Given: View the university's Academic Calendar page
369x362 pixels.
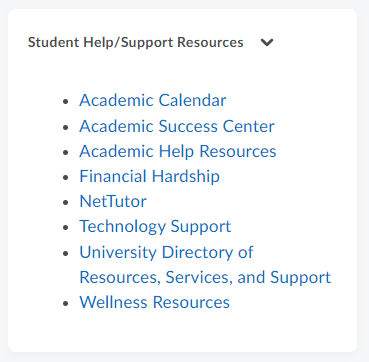Looking at the screenshot, I should tap(153, 100).
